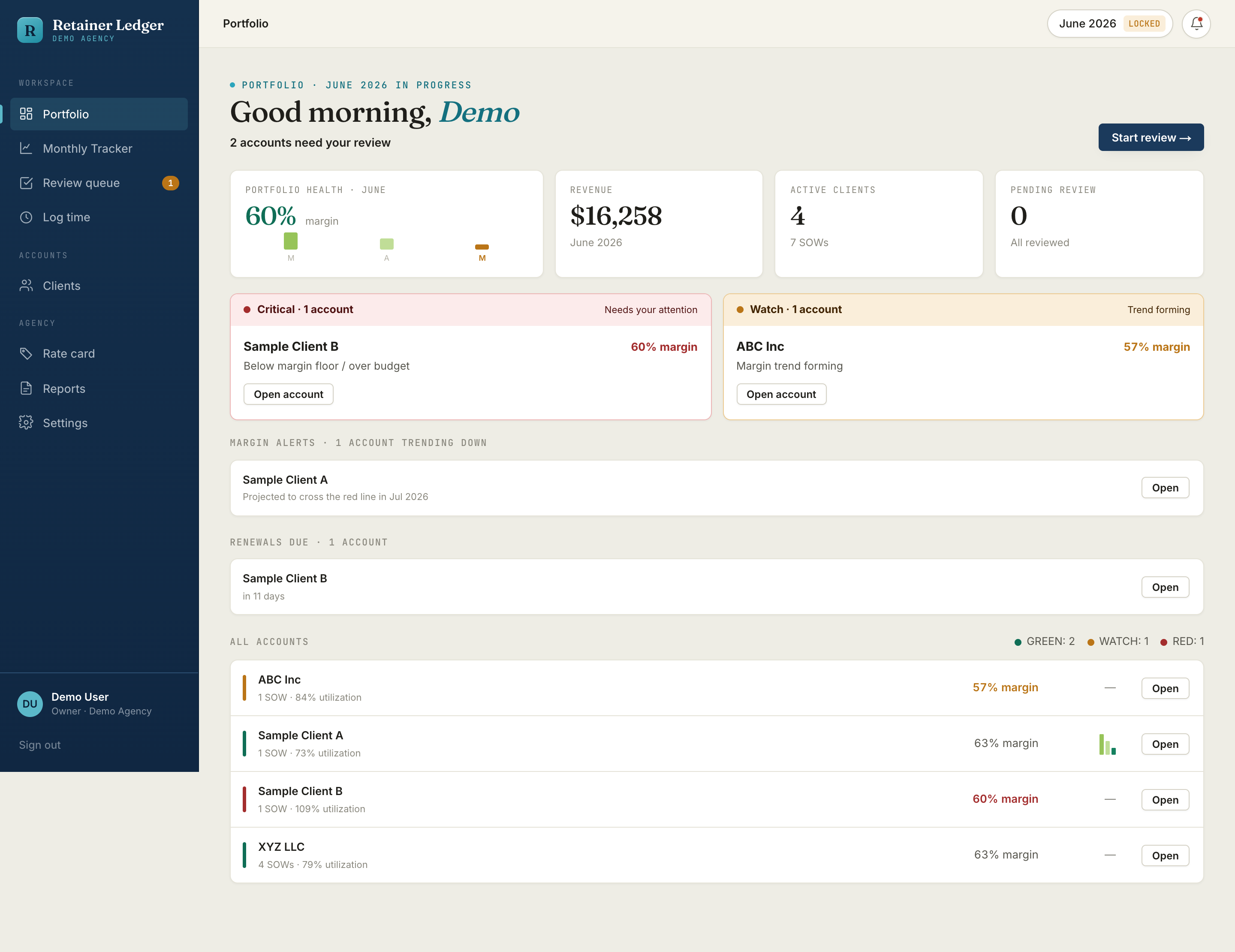Click the Pending Review card showing 0
The image size is (1235, 952).
[1099, 224]
